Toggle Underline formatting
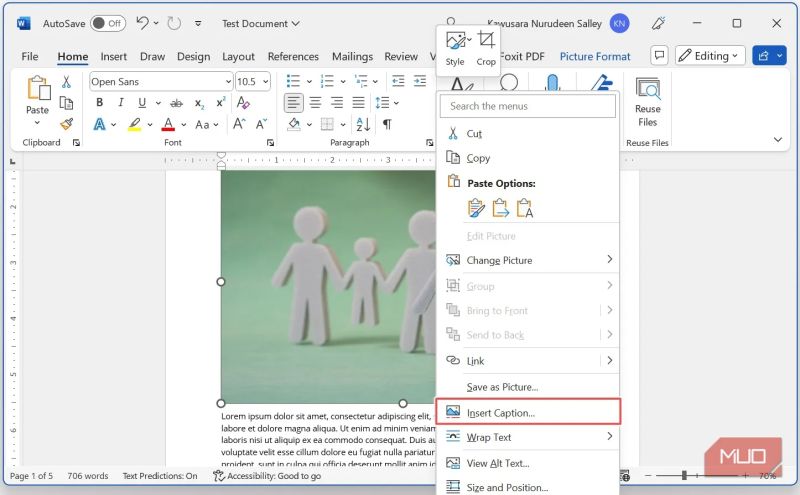800x495 pixels. [142, 103]
